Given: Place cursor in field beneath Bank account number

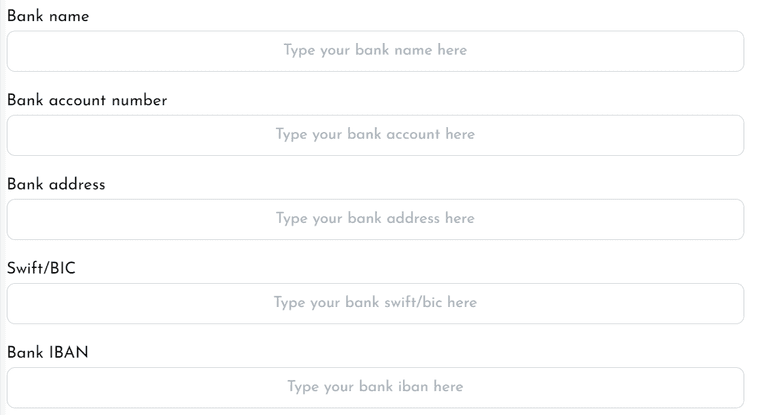Looking at the screenshot, I should 375,135.
